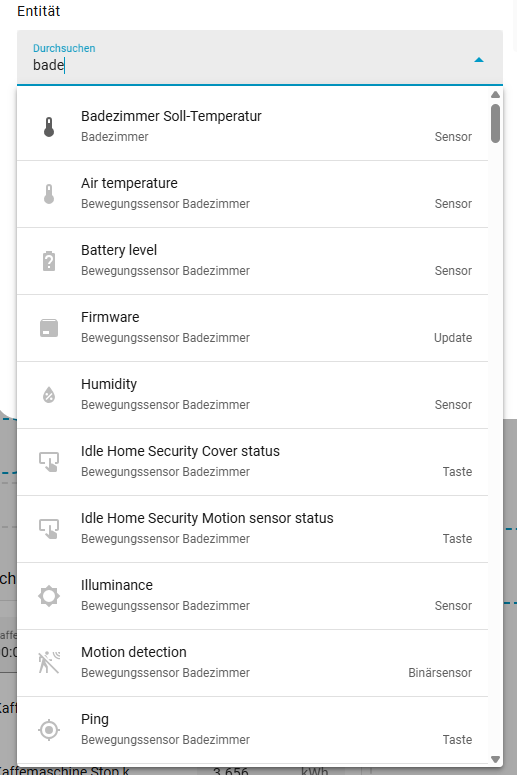Click the Motion detection walking-person icon
517x775 pixels.
point(49,663)
